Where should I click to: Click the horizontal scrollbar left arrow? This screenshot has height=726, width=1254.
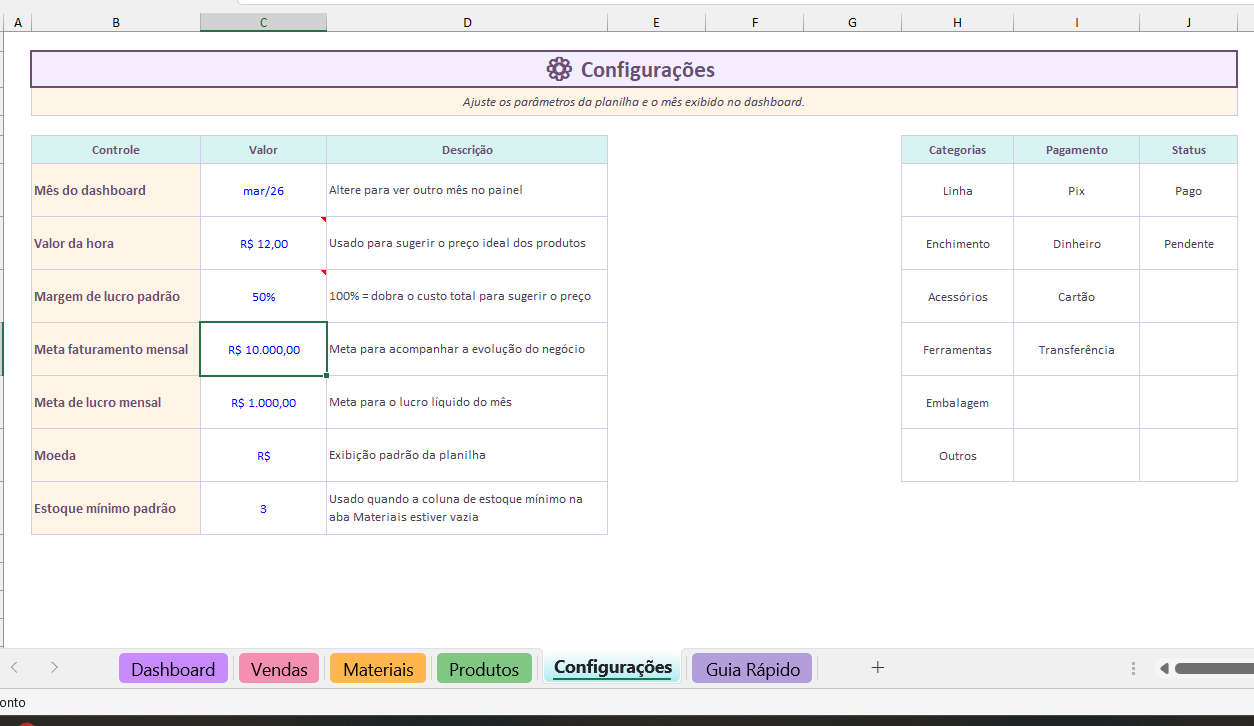pyautogui.click(x=1164, y=668)
